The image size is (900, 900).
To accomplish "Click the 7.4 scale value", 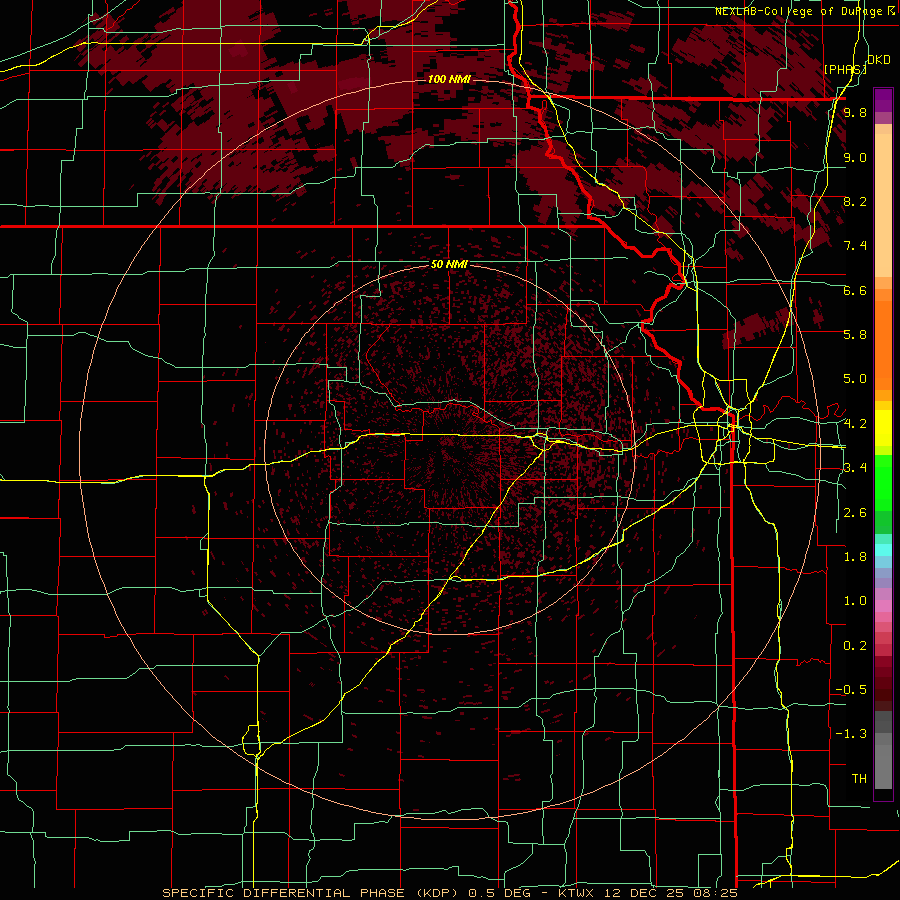I will (x=855, y=246).
